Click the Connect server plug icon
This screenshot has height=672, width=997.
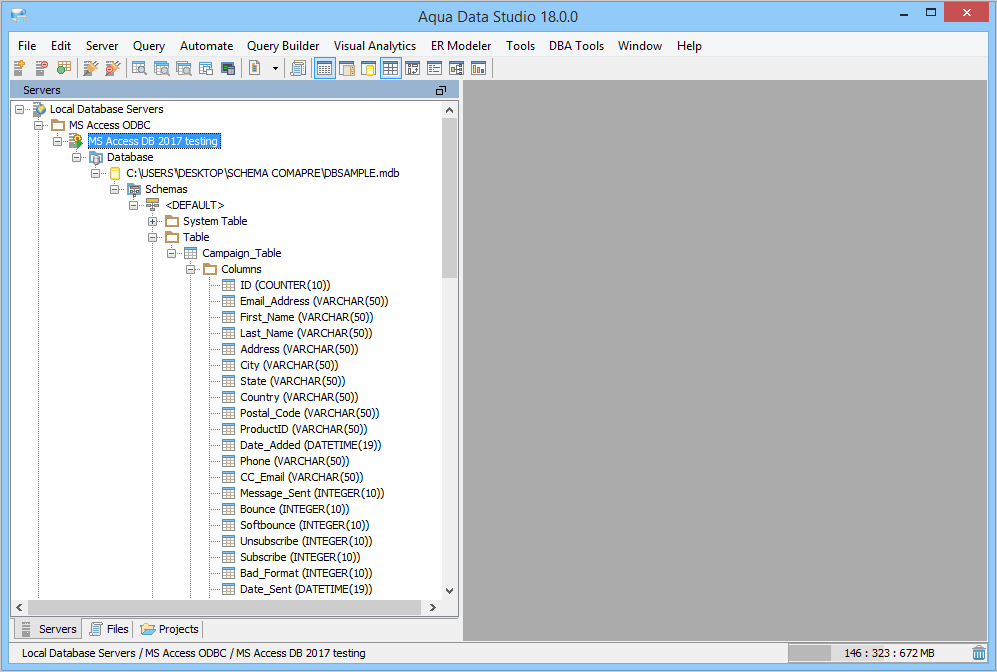[91, 68]
